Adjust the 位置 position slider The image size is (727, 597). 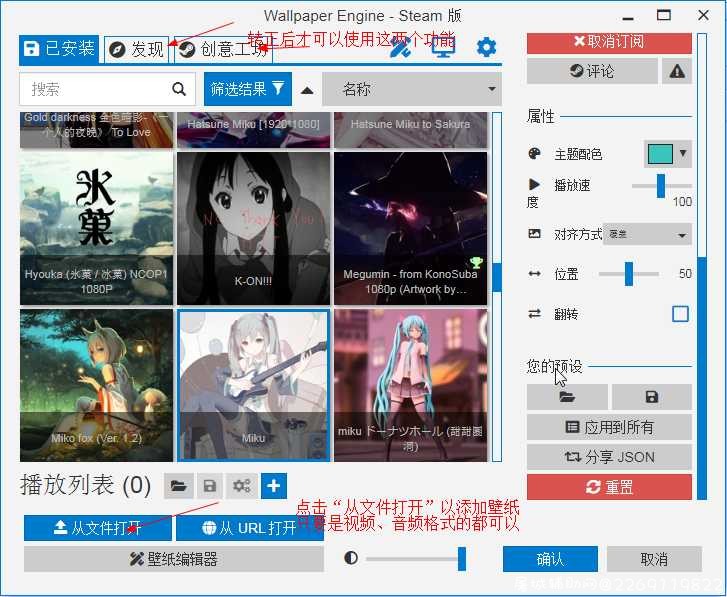tap(629, 274)
